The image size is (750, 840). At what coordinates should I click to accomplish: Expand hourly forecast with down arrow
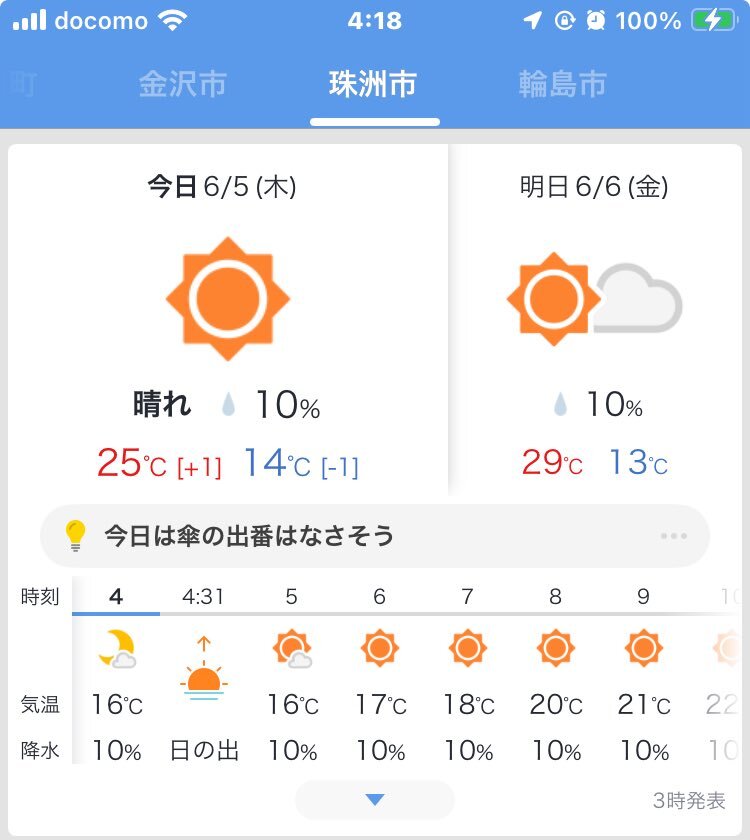pos(375,799)
